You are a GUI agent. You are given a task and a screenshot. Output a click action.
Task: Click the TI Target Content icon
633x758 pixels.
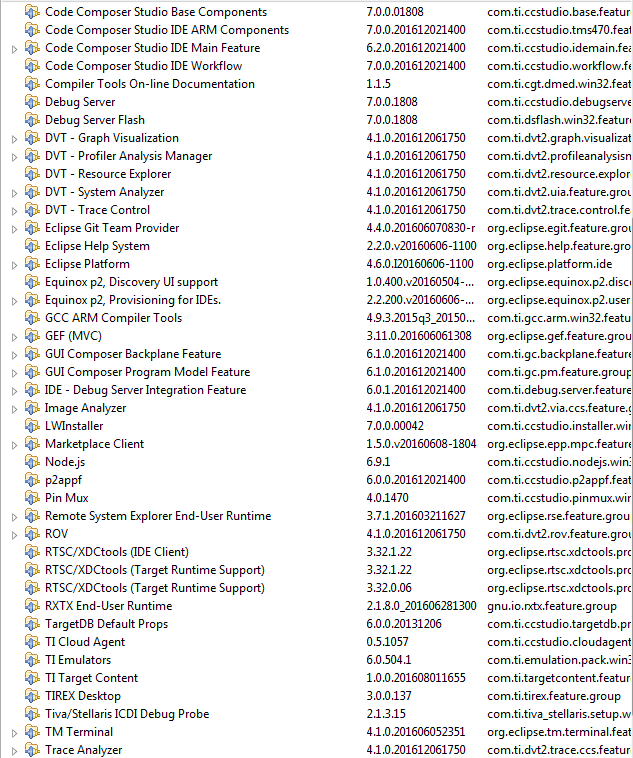(32, 678)
